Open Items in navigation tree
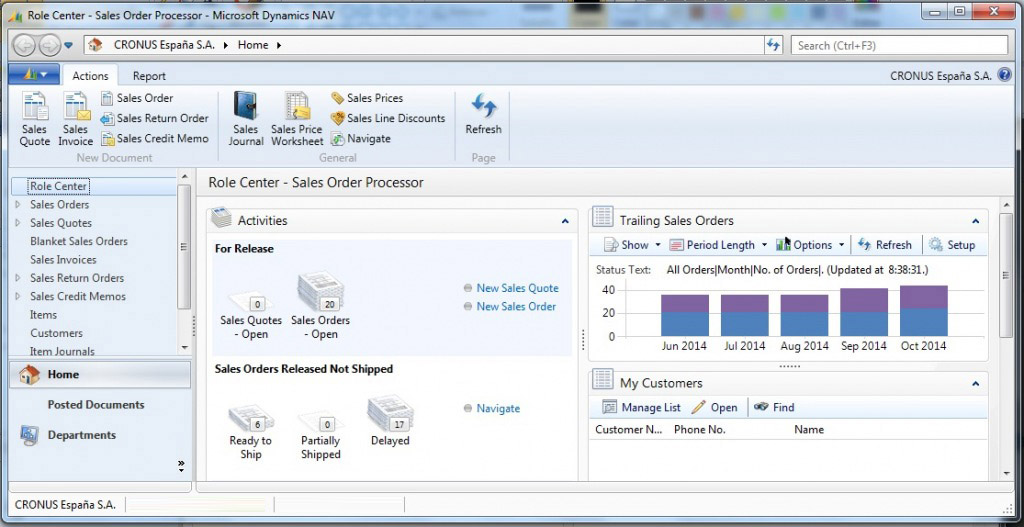Screen dimensions: 1024x527 (x=43, y=314)
